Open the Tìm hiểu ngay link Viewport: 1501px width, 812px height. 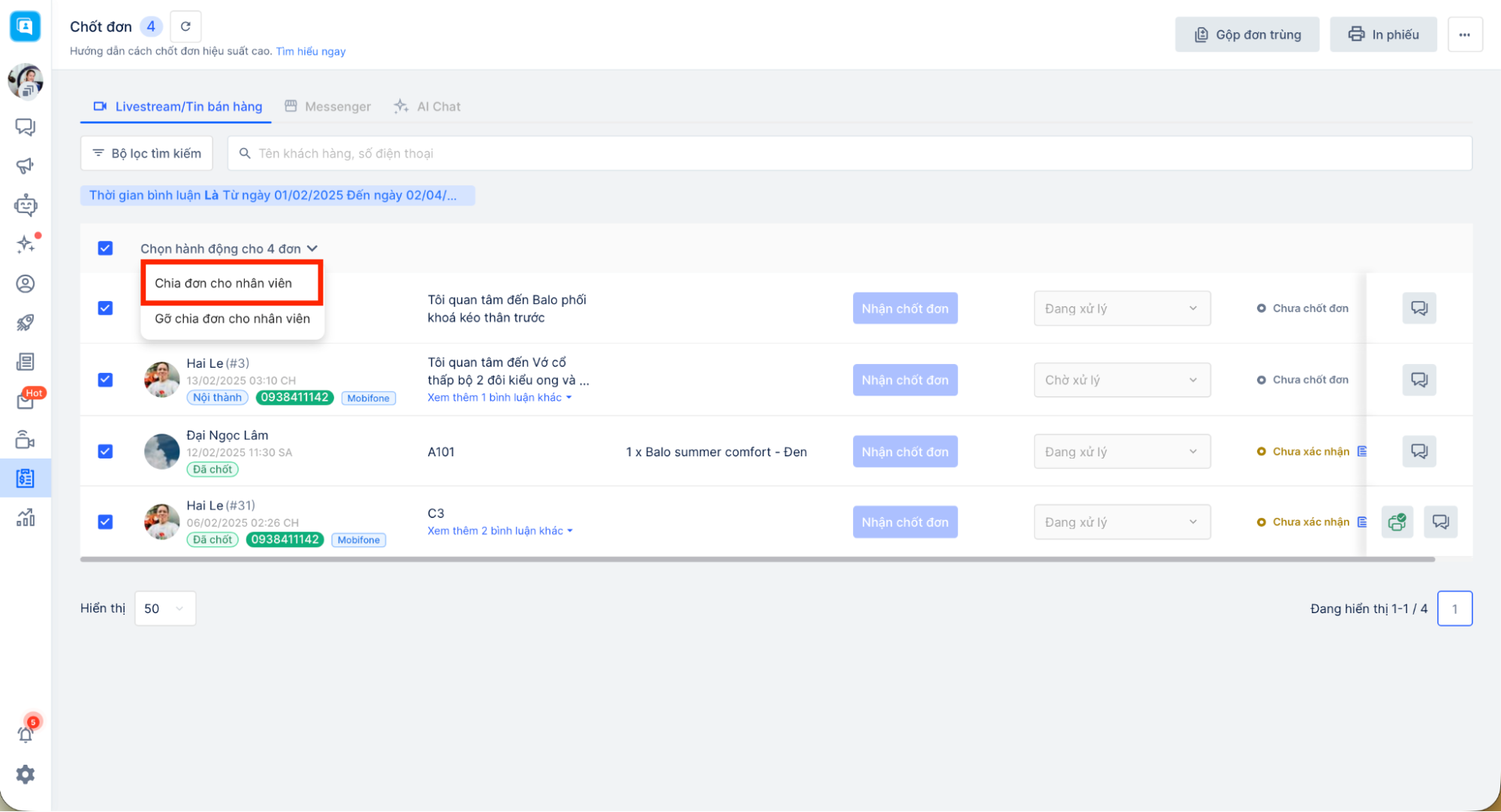310,51
